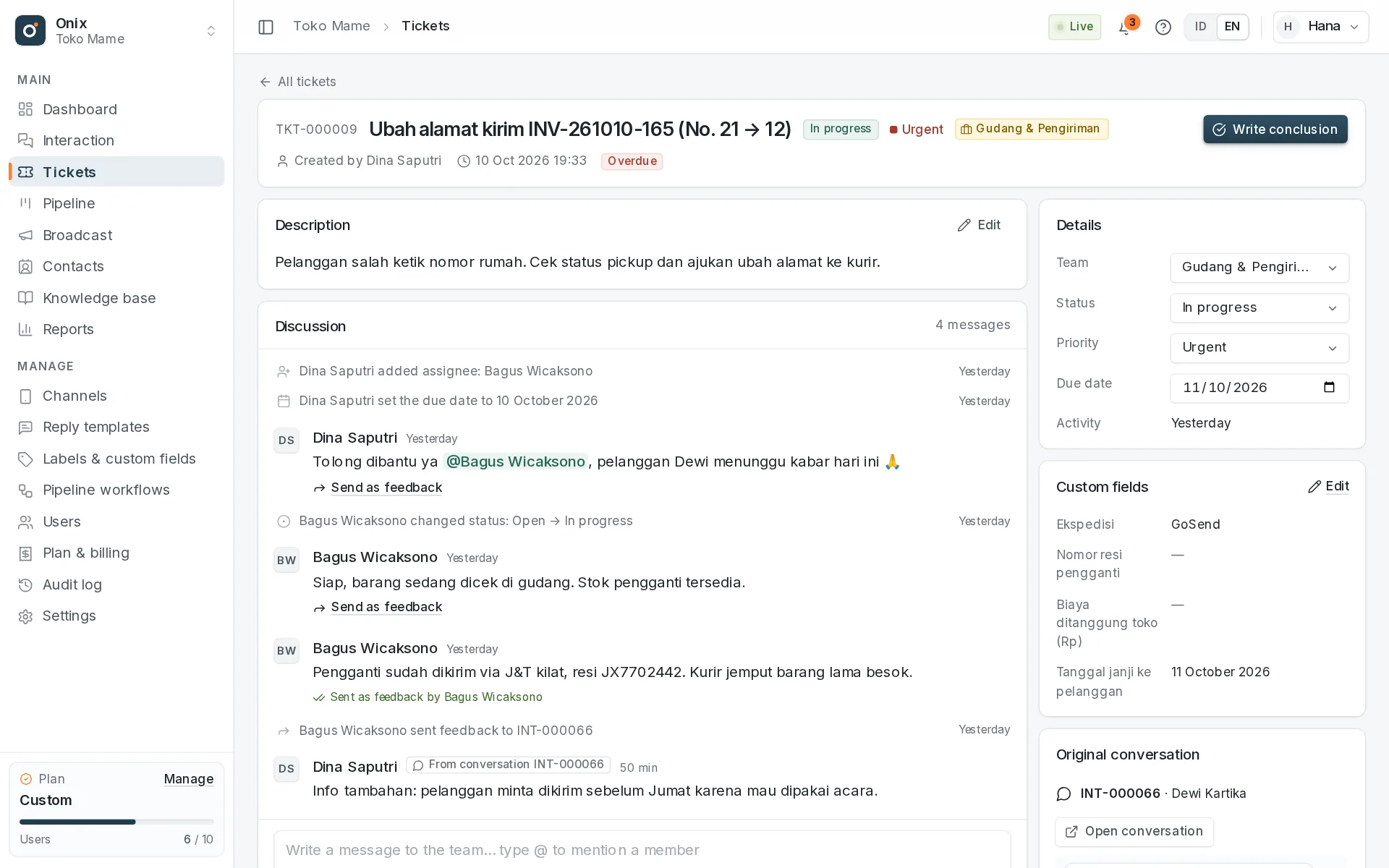Open the notifications bell

(1124, 27)
